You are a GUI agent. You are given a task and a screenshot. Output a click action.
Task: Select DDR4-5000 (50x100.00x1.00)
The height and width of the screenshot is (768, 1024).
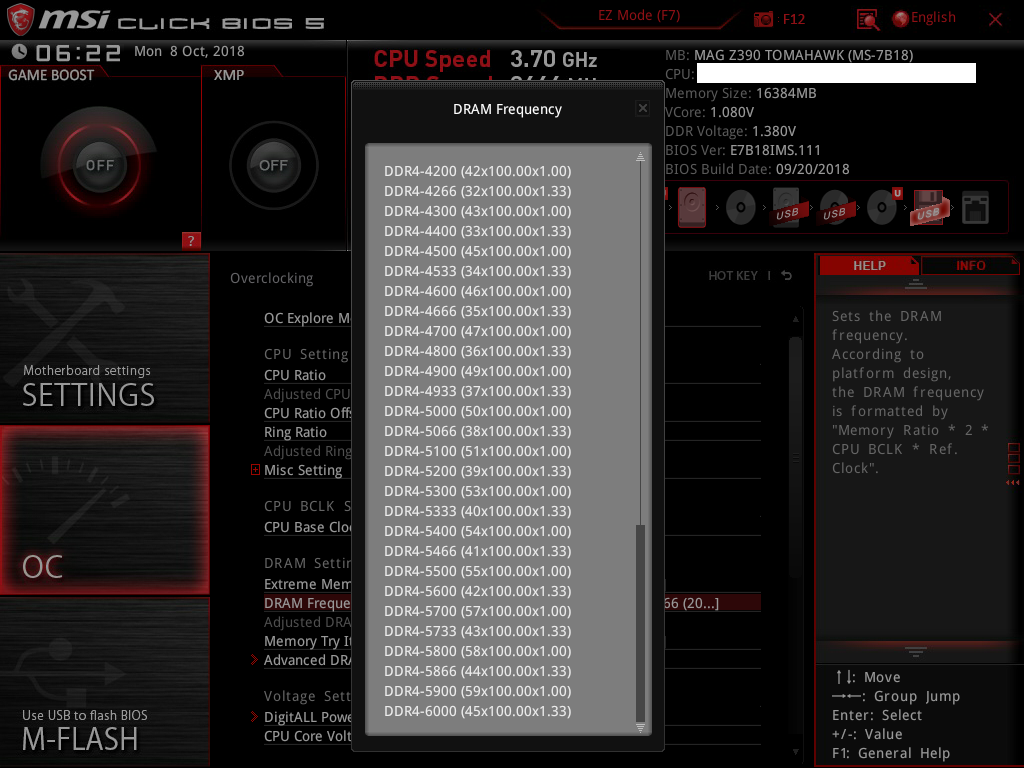coord(477,411)
